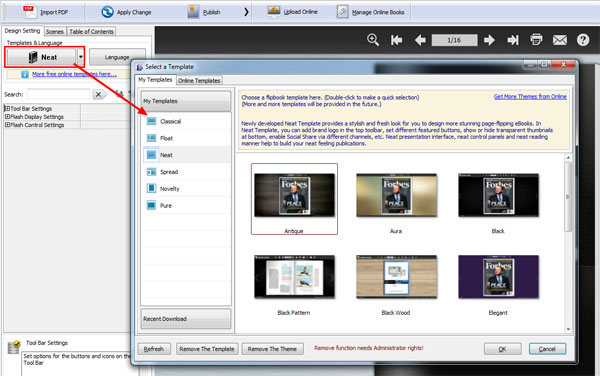Open the More free online templates link
The width and height of the screenshot is (600, 376).
(x=74, y=74)
